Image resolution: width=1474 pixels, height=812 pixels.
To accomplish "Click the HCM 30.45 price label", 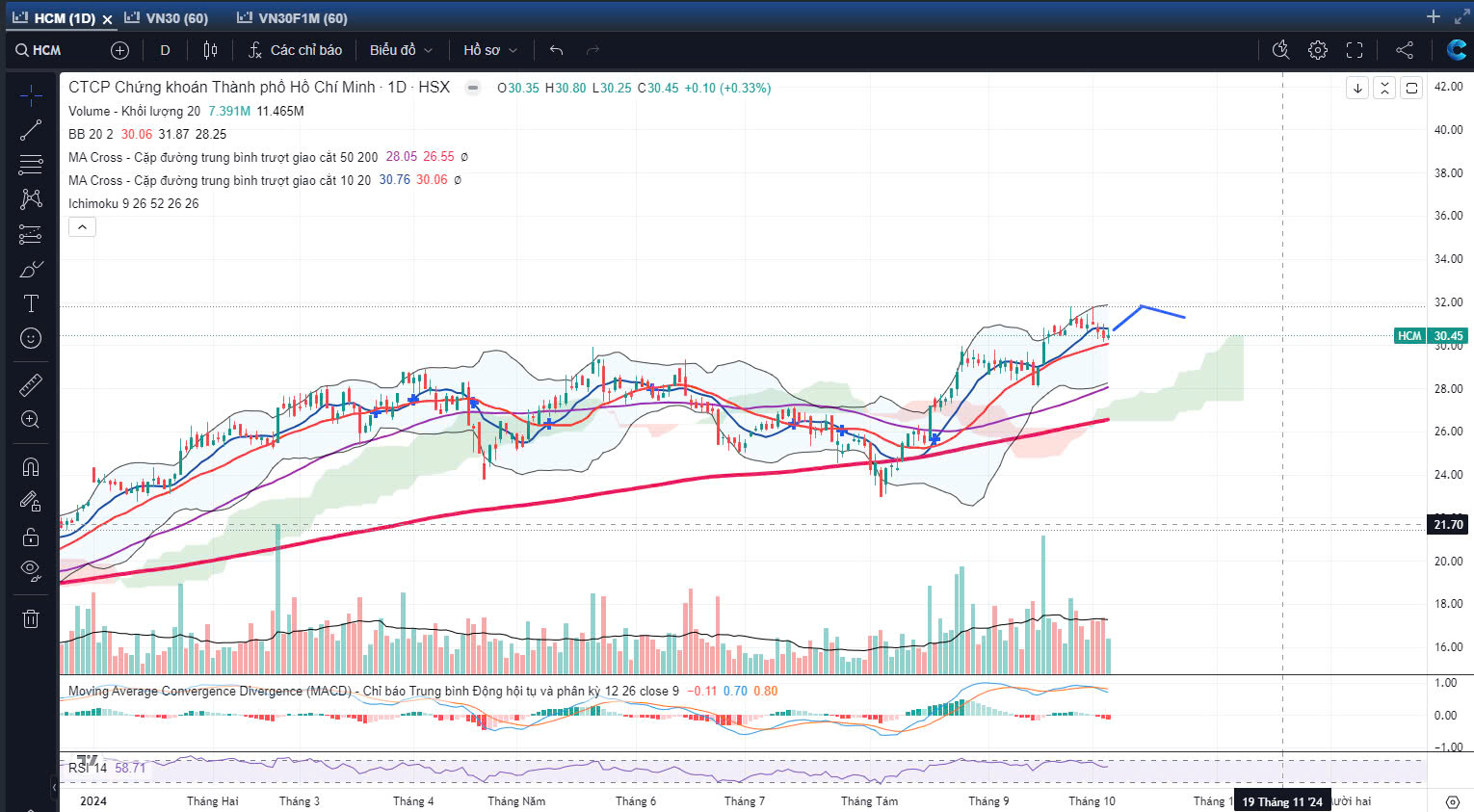I will click(1431, 336).
